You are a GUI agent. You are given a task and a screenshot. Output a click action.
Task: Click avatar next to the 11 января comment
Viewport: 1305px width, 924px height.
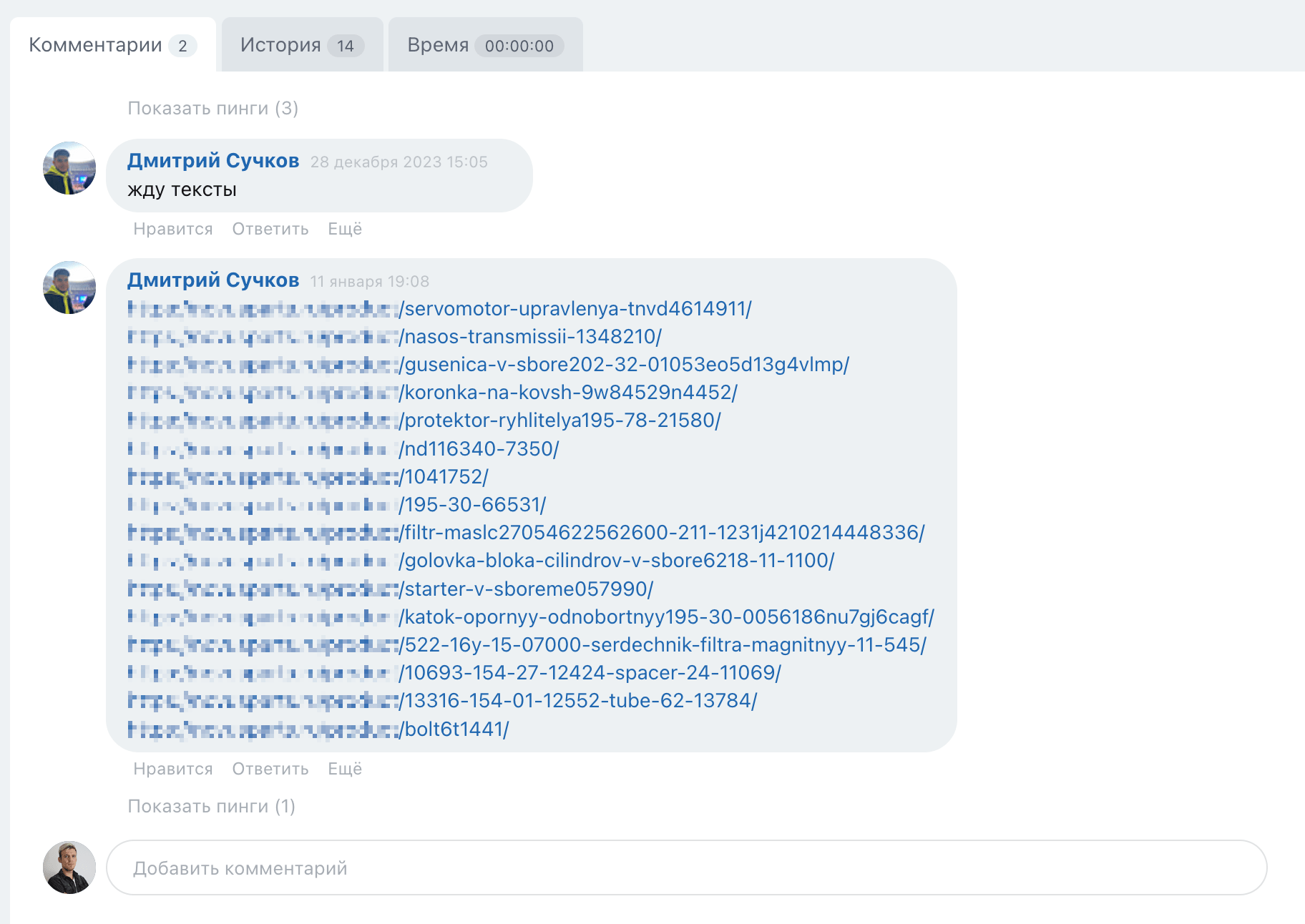69,287
